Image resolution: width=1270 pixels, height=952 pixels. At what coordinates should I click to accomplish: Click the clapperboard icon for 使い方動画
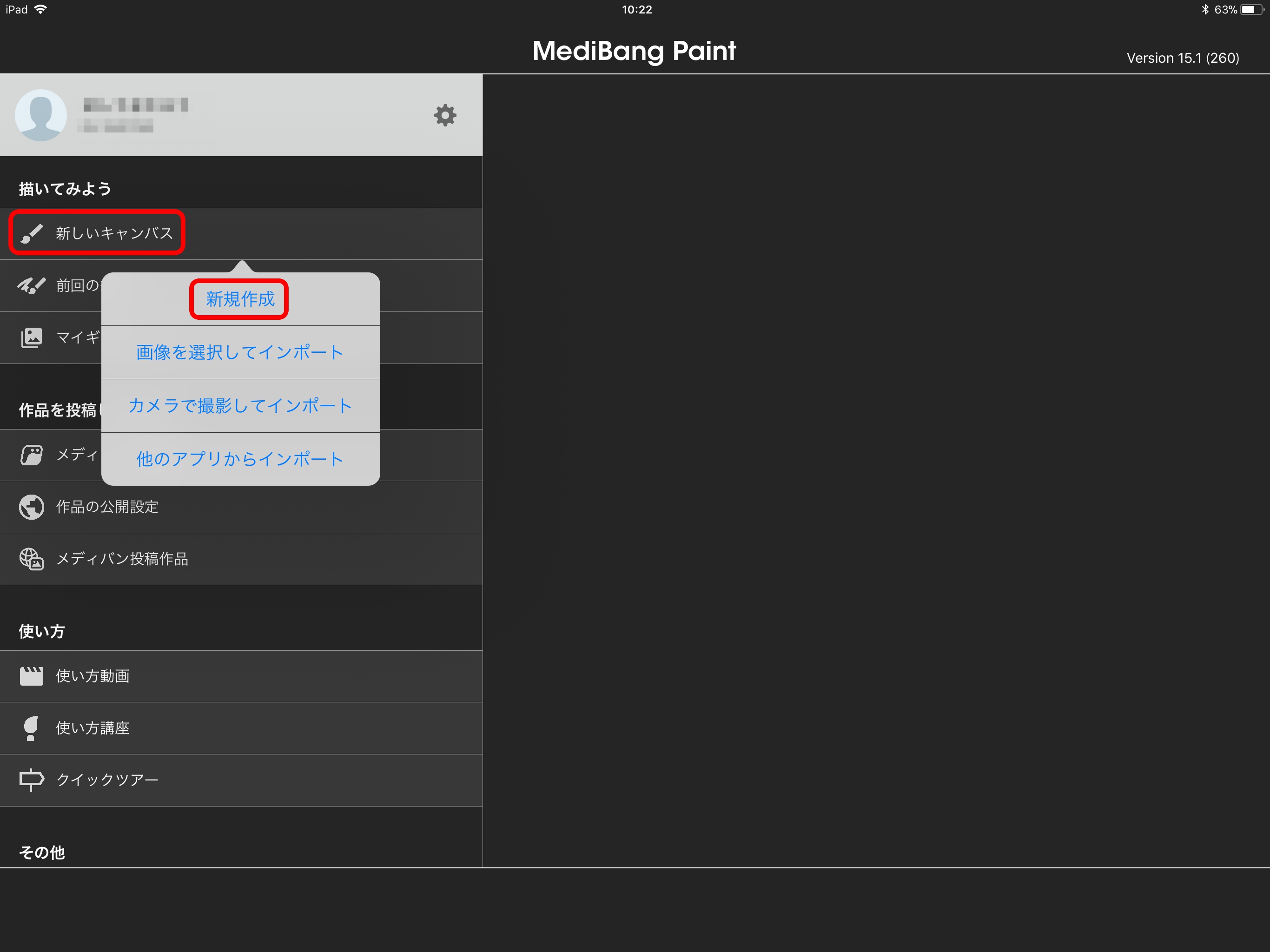pyautogui.click(x=32, y=676)
